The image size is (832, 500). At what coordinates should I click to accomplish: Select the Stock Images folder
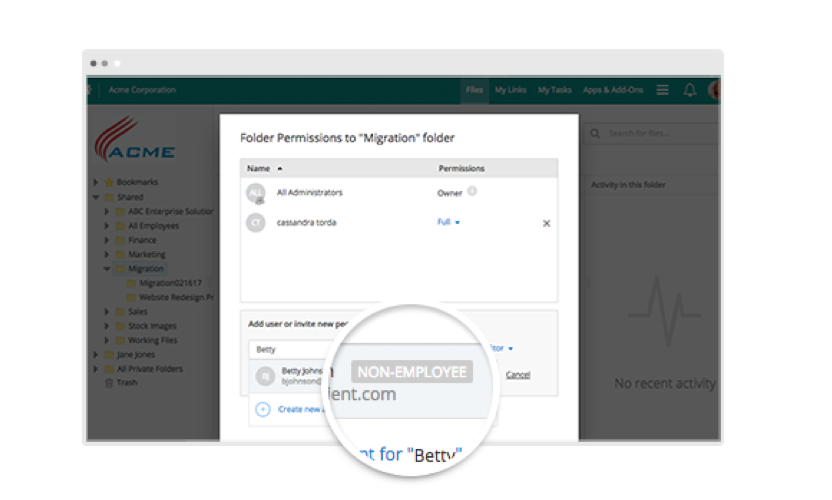pos(152,326)
